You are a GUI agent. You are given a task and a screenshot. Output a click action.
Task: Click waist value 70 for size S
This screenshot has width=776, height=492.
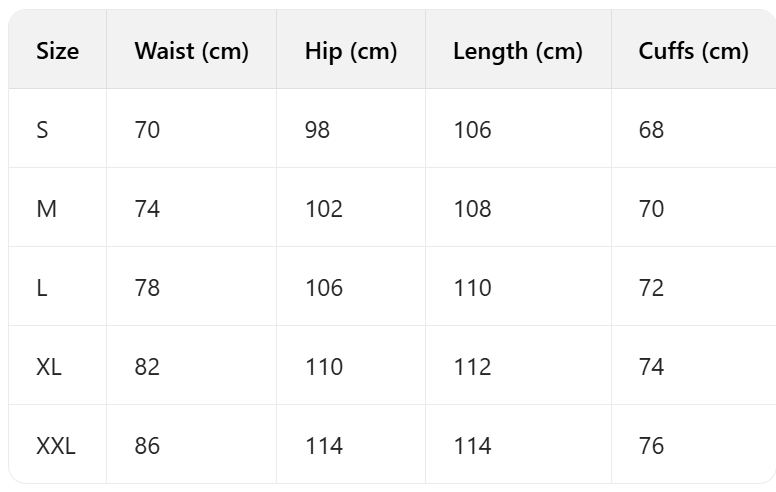[147, 130]
